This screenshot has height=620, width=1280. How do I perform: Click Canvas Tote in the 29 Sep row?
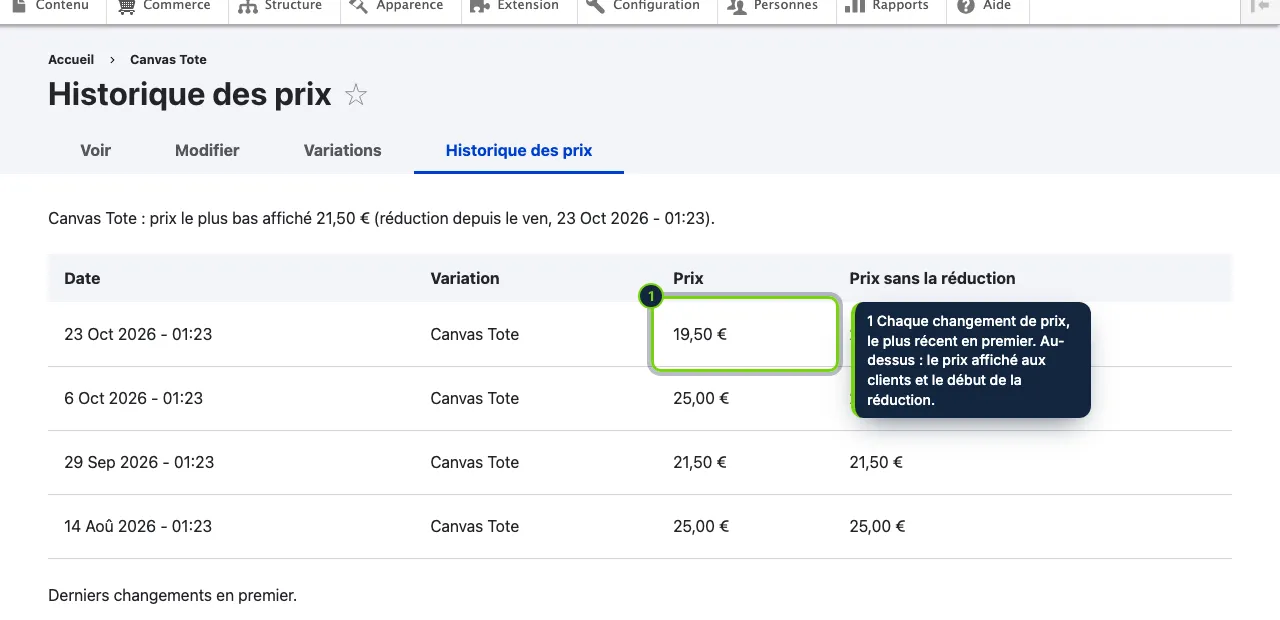475,463
